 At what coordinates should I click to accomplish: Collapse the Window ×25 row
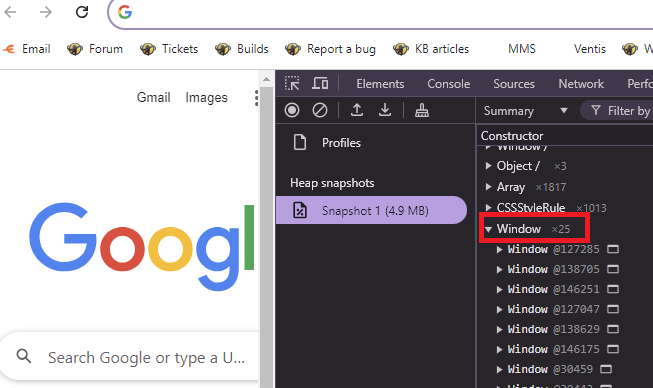(x=489, y=229)
